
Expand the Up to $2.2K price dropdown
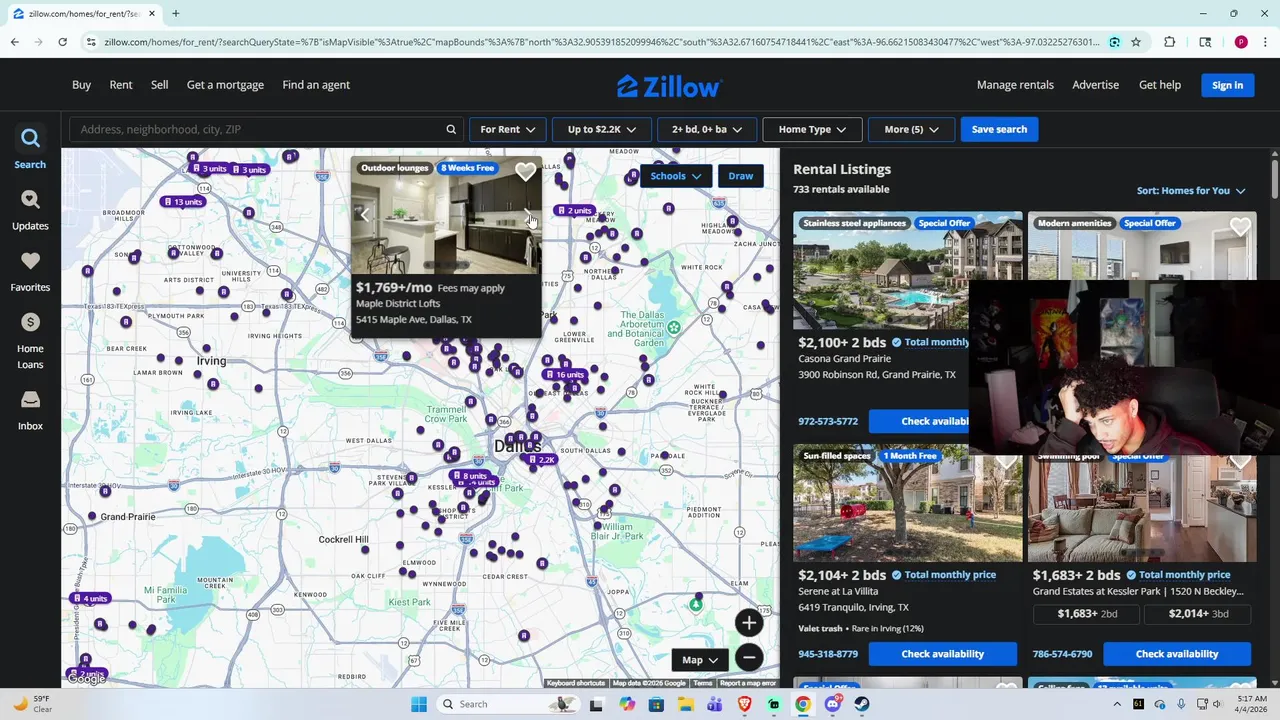tap(601, 129)
